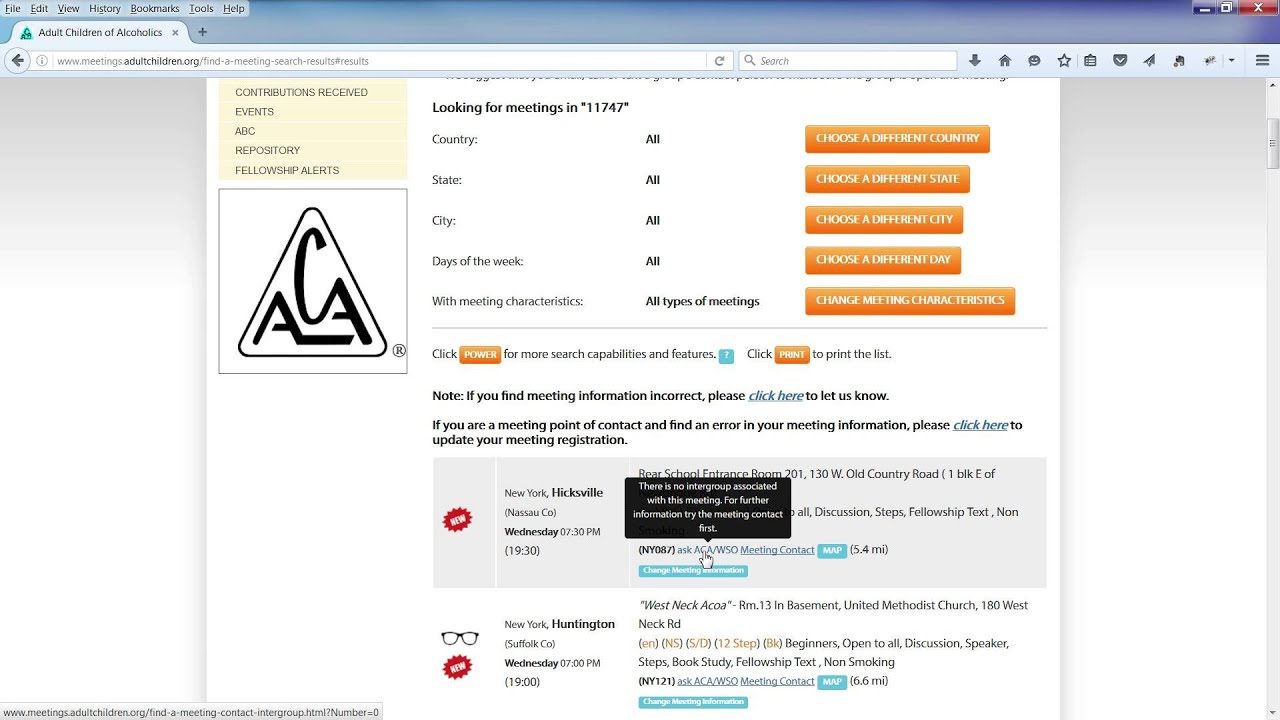The width and height of the screenshot is (1280, 720).
Task: Click the site info icon in address bar
Action: pos(43,61)
